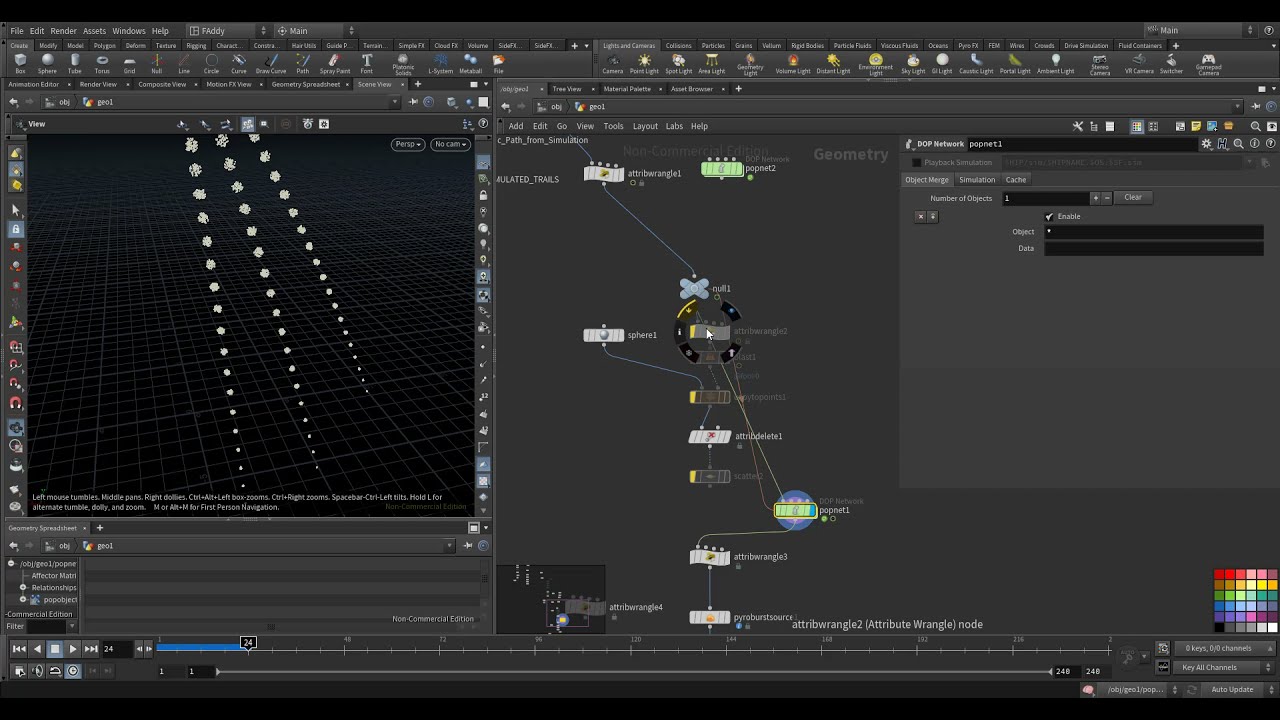Add a Volume Light
1280x720 pixels.
793,64
